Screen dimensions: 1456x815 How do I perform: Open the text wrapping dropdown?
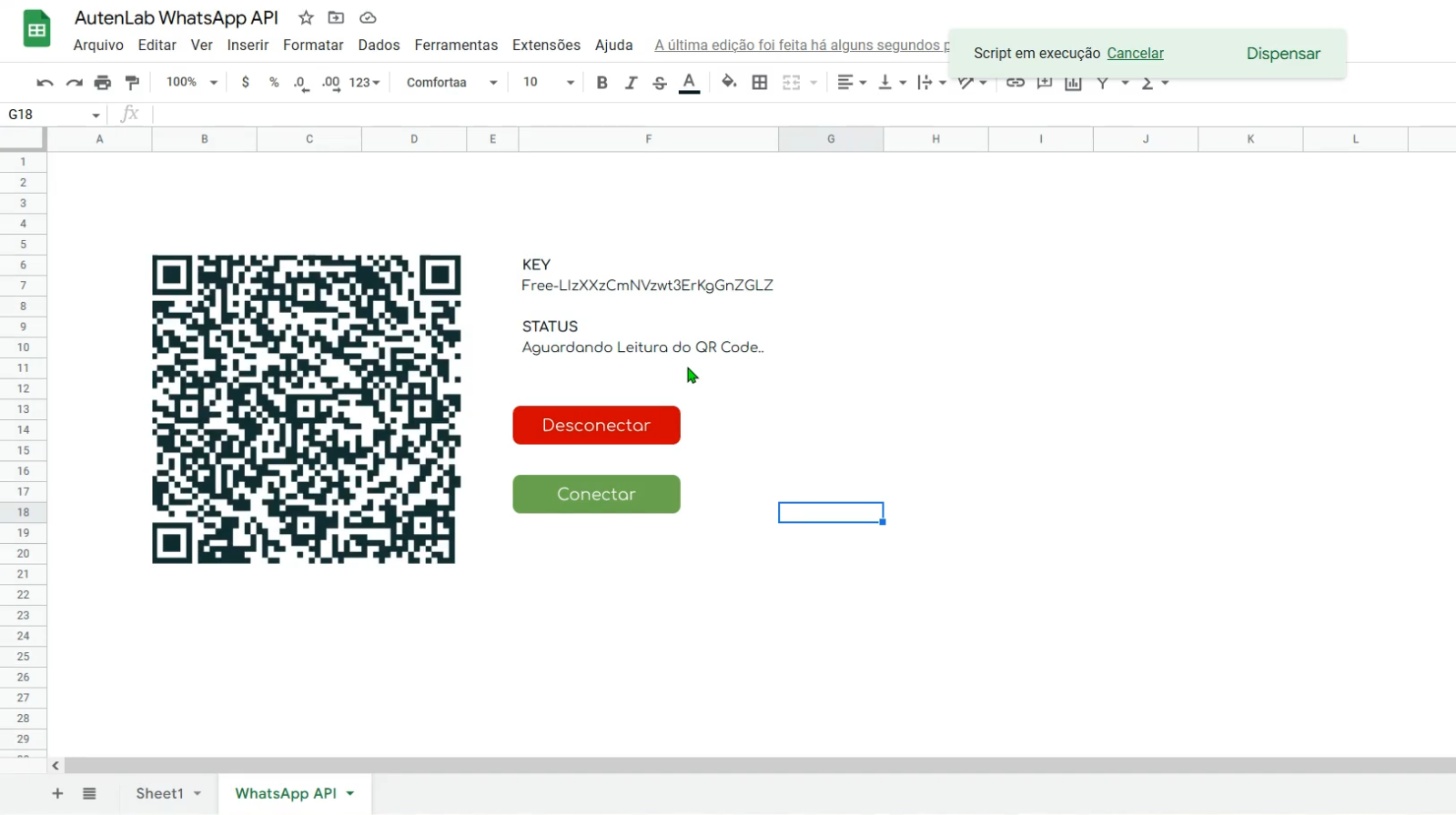point(932,82)
